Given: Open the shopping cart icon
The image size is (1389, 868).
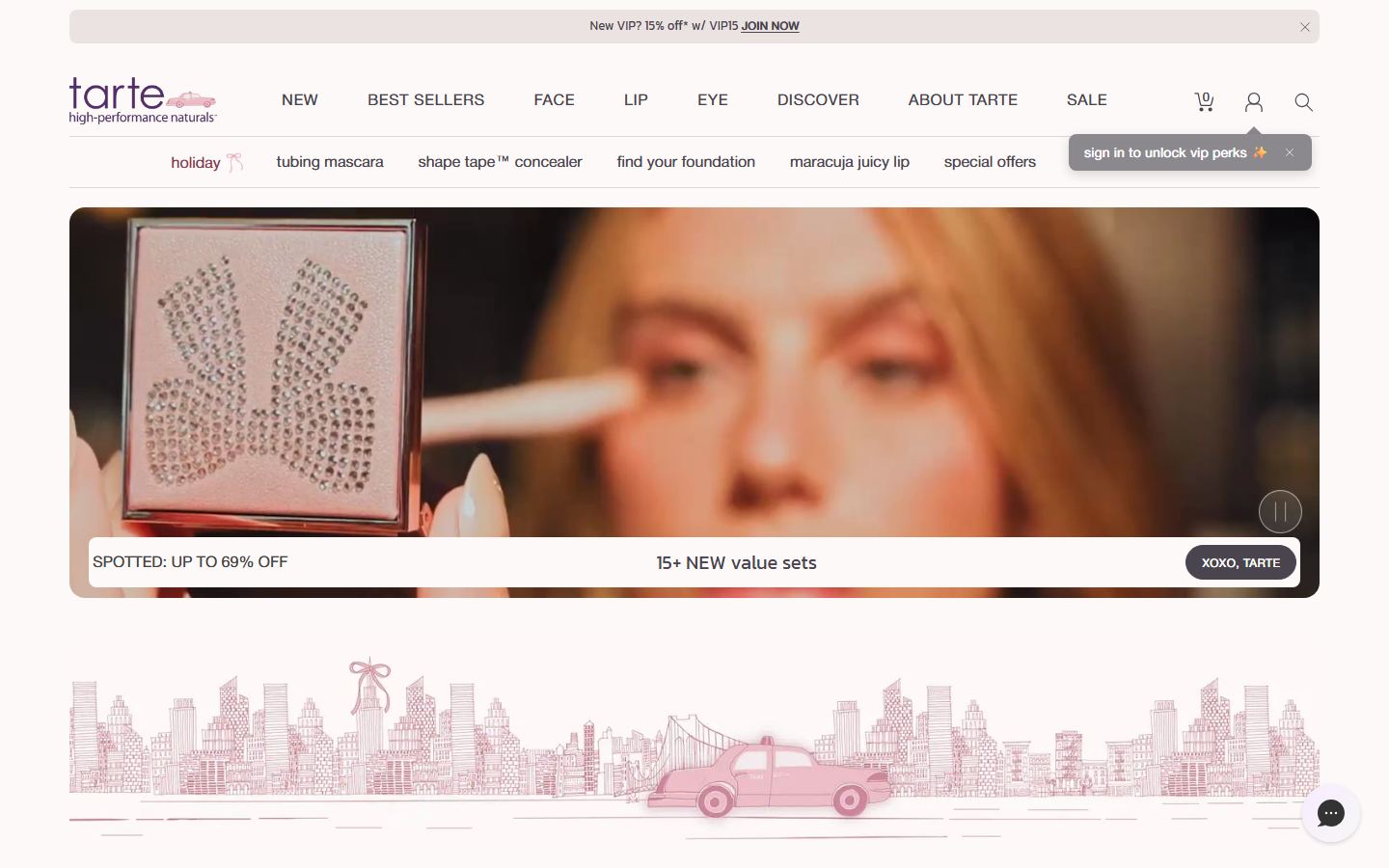Looking at the screenshot, I should point(1204,101).
